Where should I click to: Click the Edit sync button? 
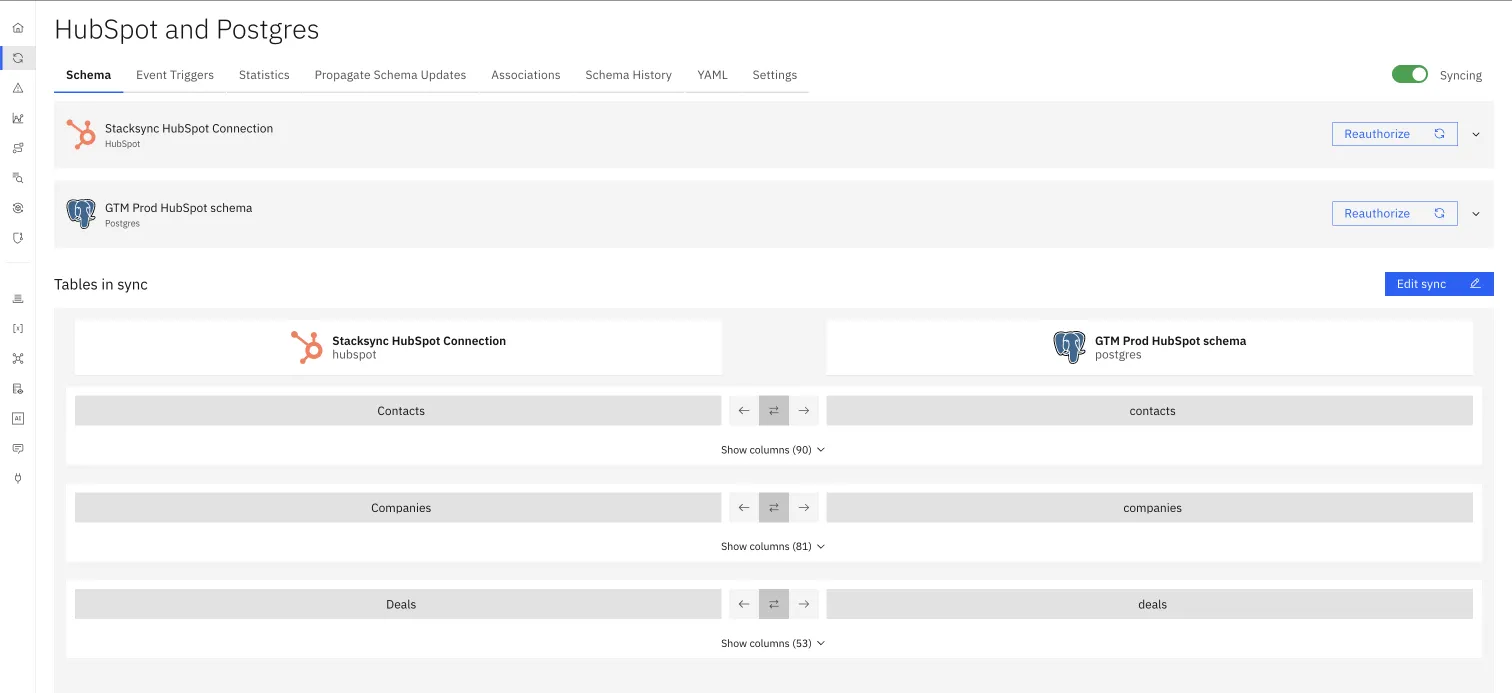pyautogui.click(x=1439, y=284)
